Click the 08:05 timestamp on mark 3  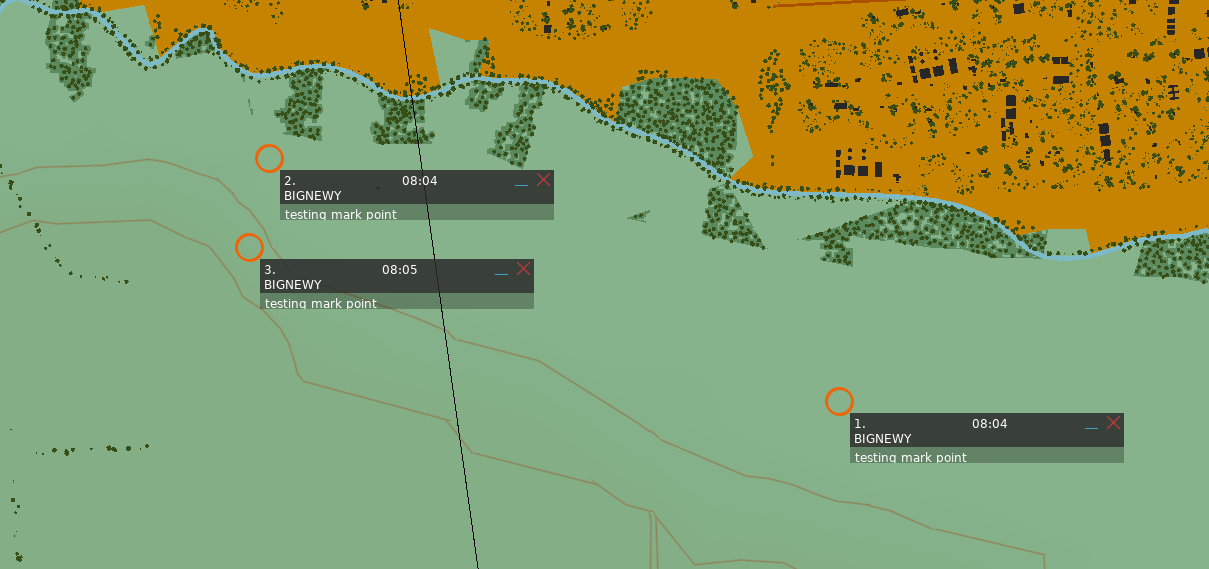point(400,270)
